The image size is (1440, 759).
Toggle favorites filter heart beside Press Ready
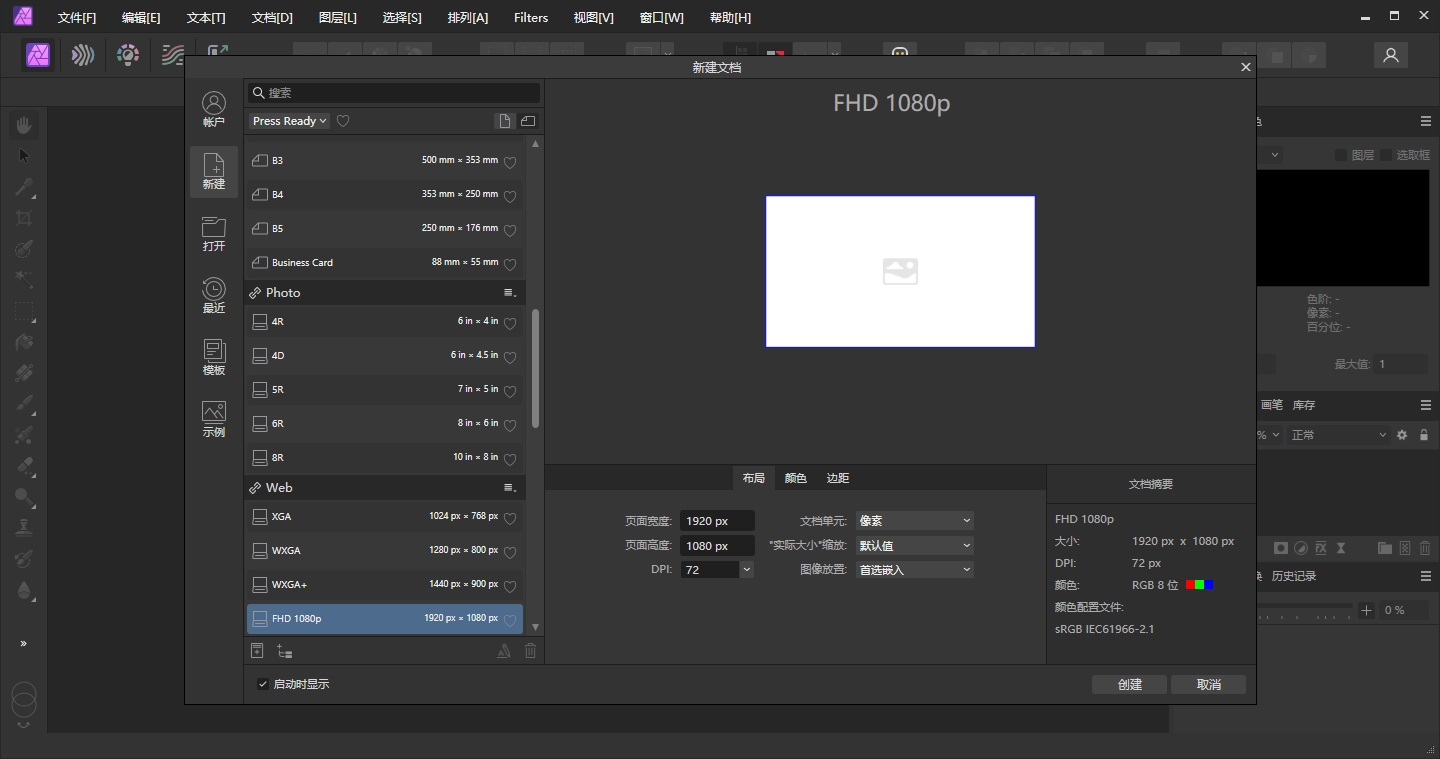343,121
